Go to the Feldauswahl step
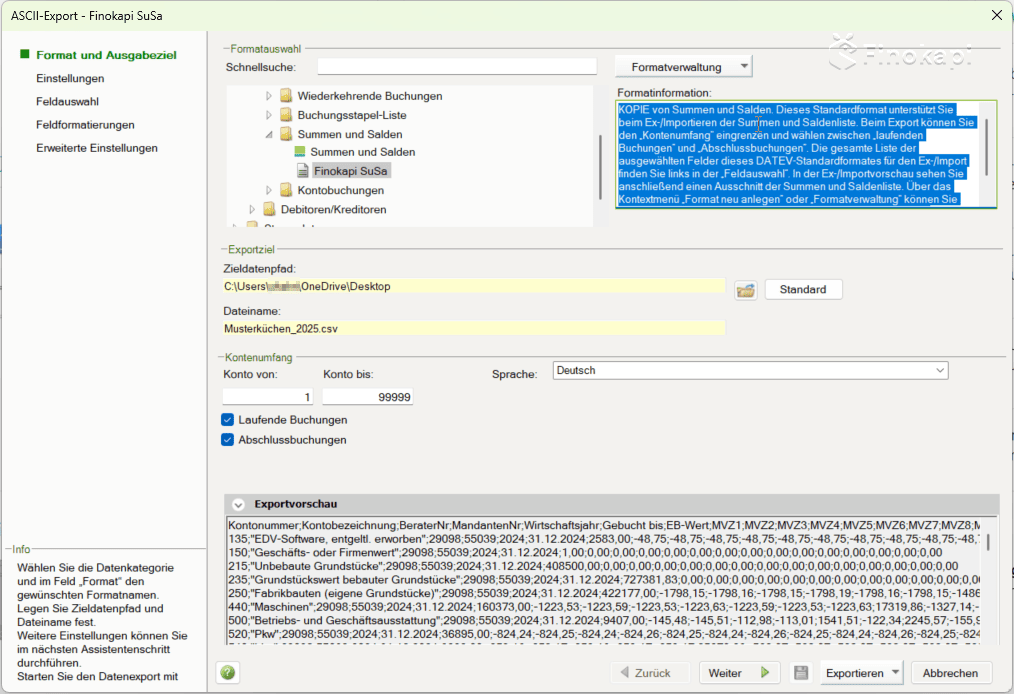The height and width of the screenshot is (694, 1014). point(67,102)
